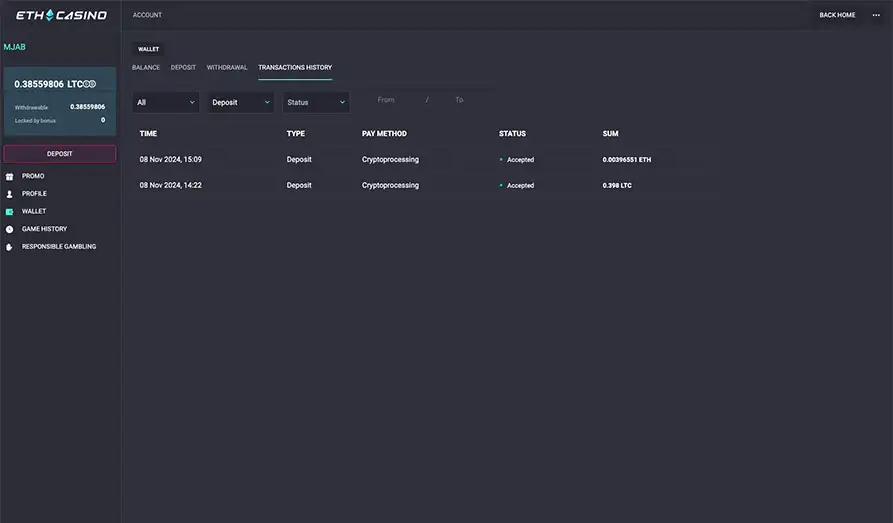Open the Status filter dropdown
The width and height of the screenshot is (893, 523).
pos(316,103)
